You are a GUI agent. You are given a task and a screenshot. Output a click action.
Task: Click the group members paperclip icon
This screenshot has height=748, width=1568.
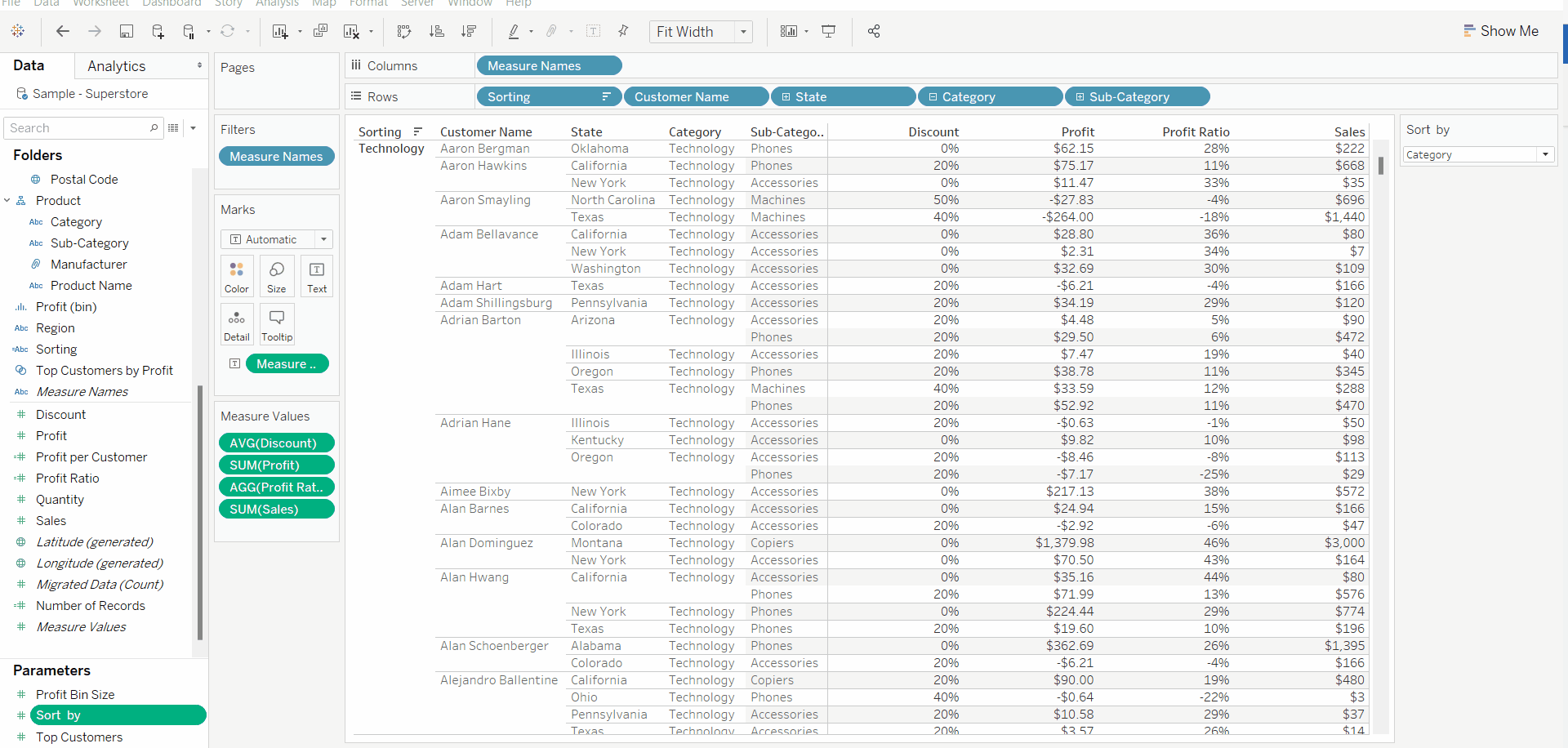552,31
